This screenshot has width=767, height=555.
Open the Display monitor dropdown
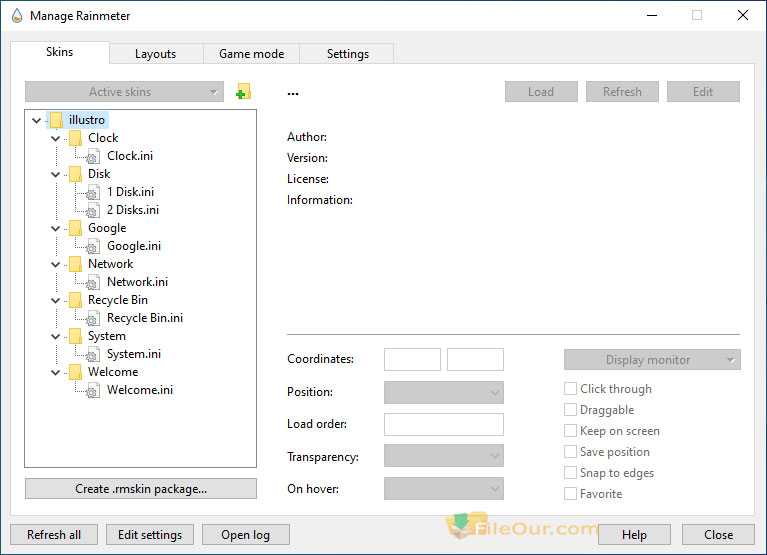pyautogui.click(x=652, y=360)
